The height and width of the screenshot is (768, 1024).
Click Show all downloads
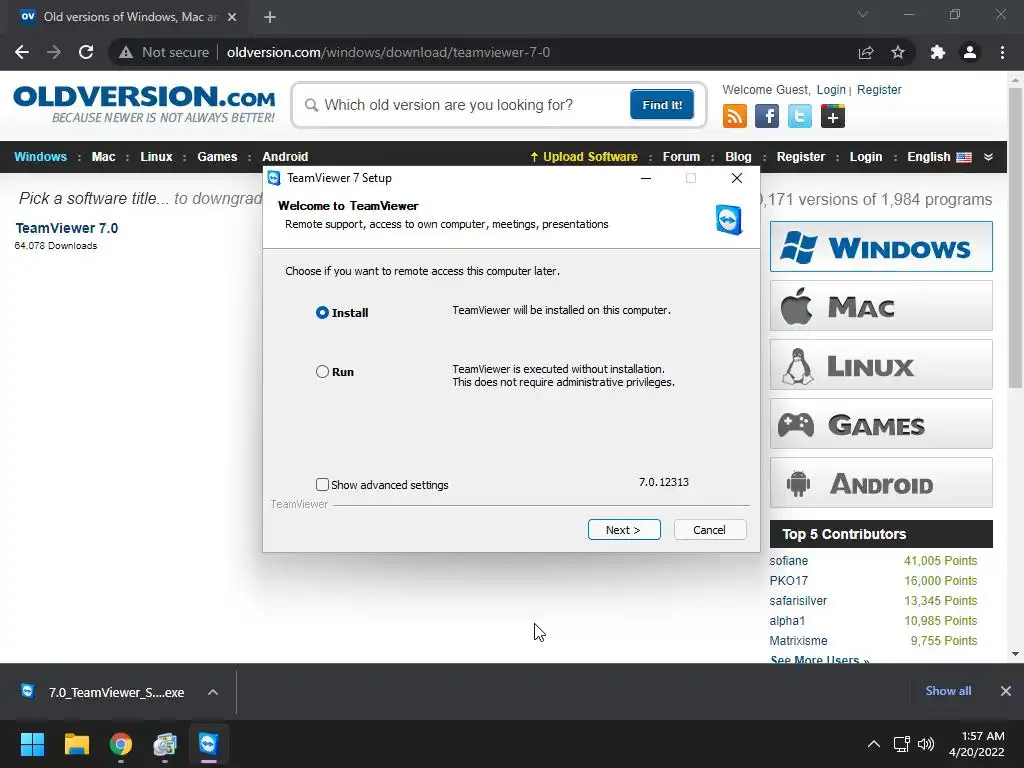click(x=948, y=691)
